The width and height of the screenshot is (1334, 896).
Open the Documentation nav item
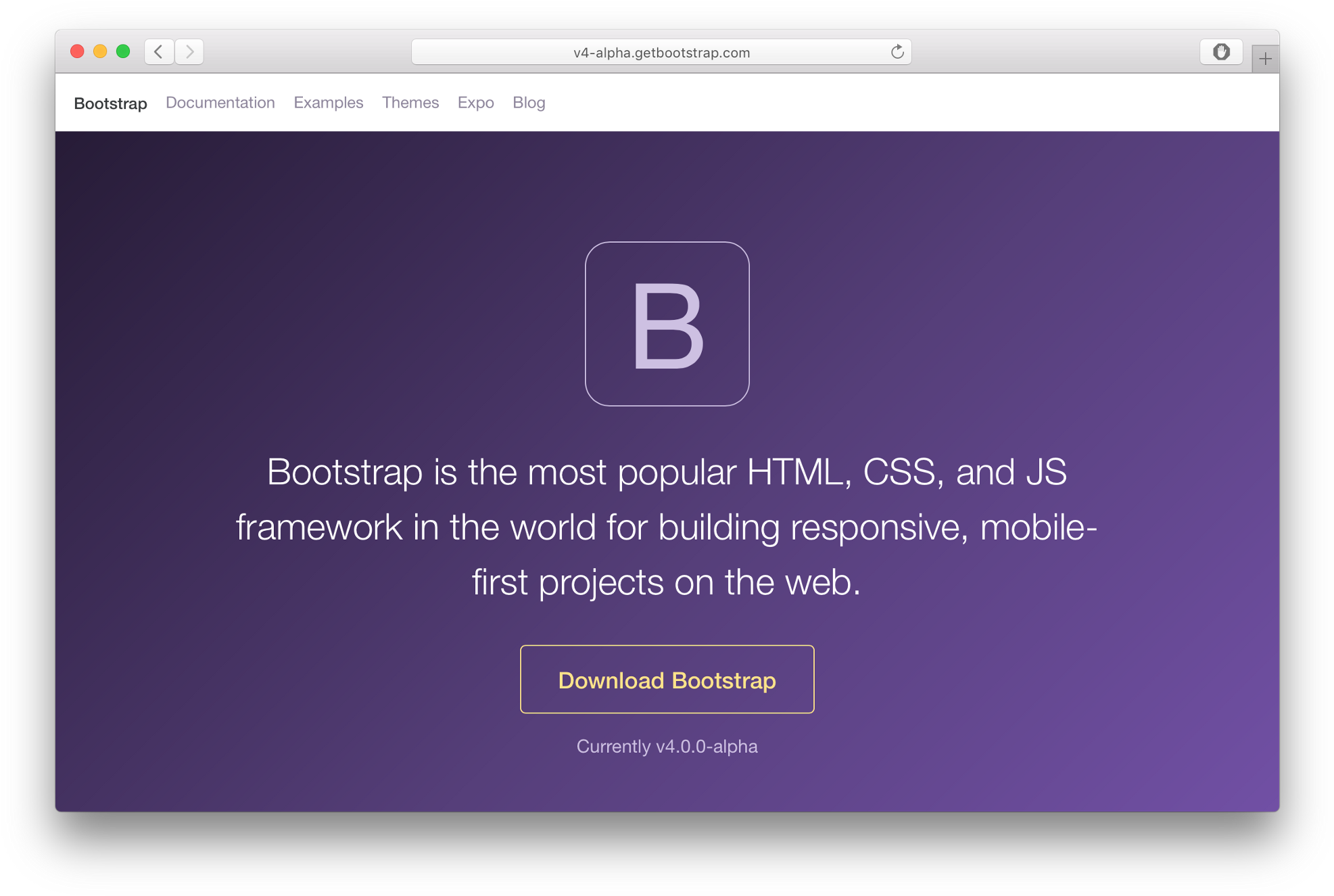click(x=220, y=102)
